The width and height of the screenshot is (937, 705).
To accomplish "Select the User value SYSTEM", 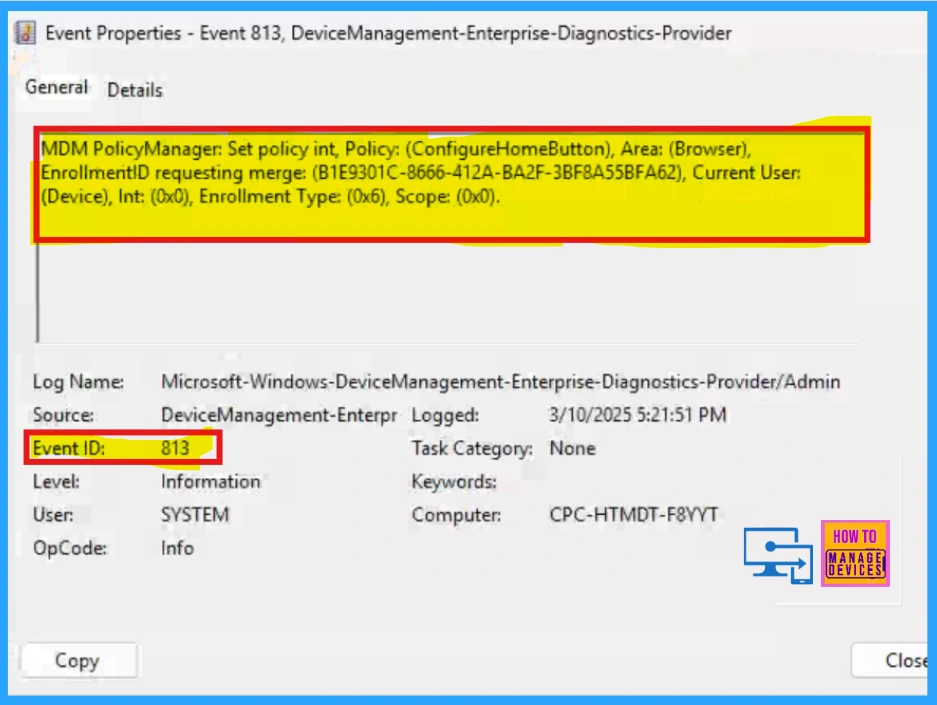I will [195, 514].
